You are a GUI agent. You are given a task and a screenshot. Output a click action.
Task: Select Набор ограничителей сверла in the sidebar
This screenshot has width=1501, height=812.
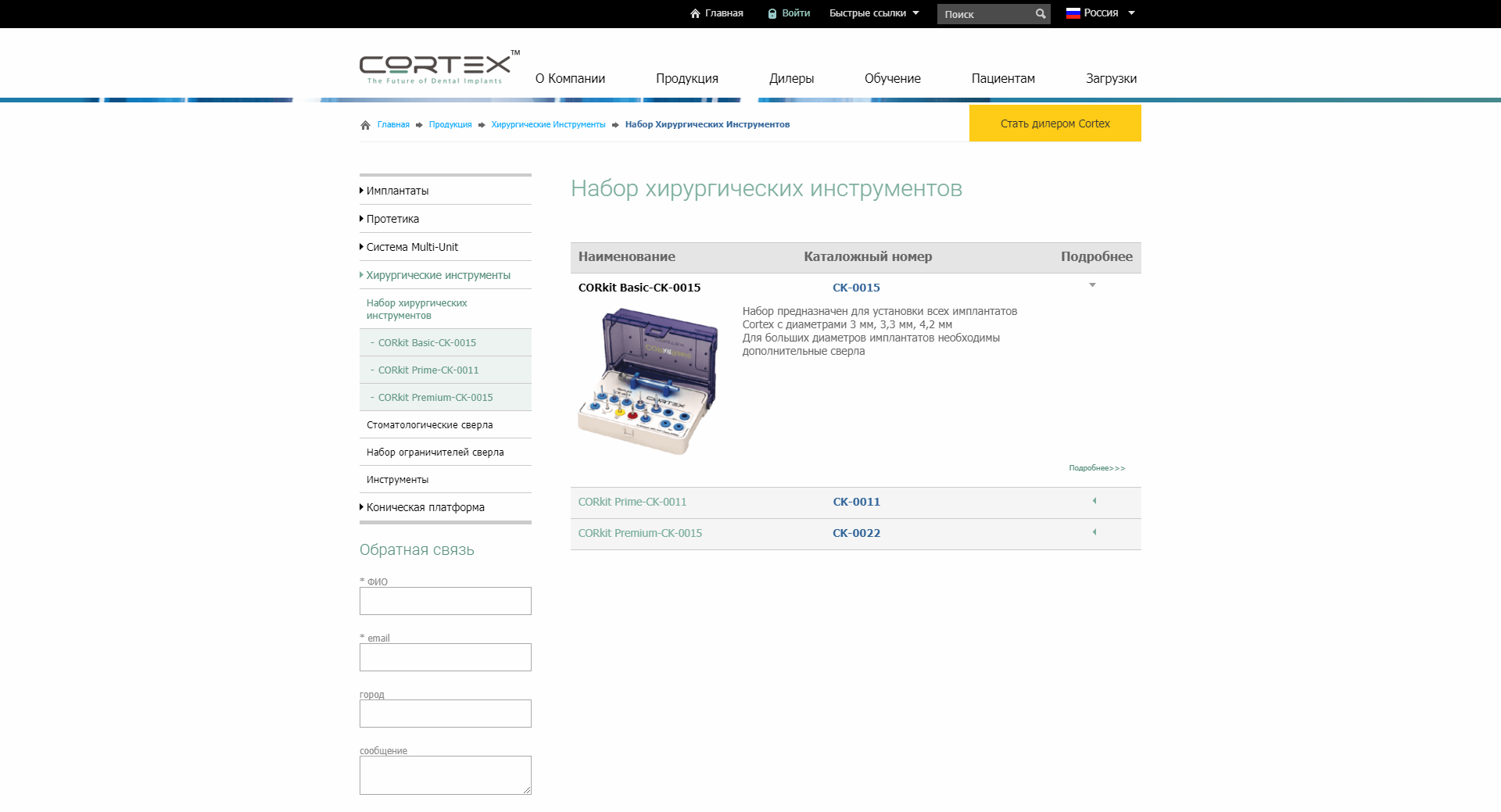(x=435, y=453)
